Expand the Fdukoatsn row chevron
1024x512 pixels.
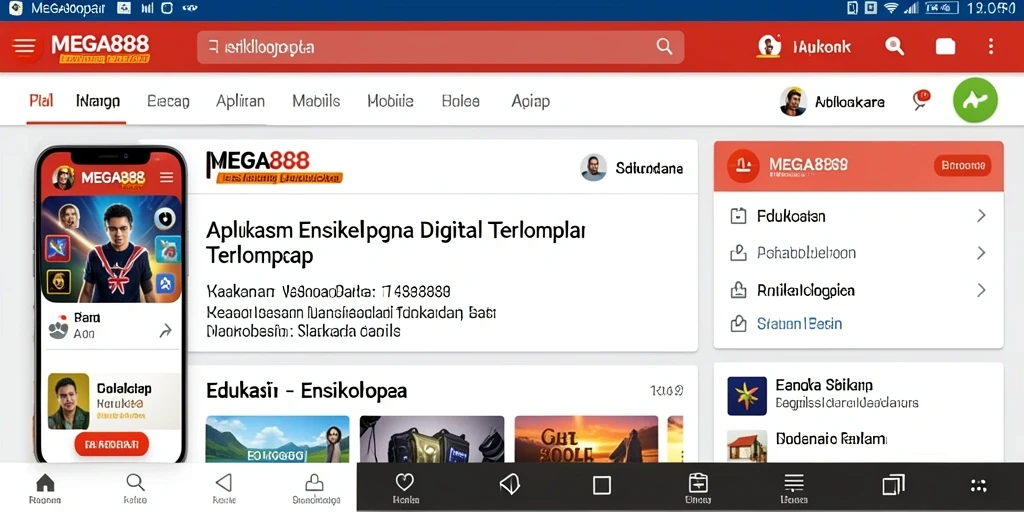pyautogui.click(x=980, y=216)
